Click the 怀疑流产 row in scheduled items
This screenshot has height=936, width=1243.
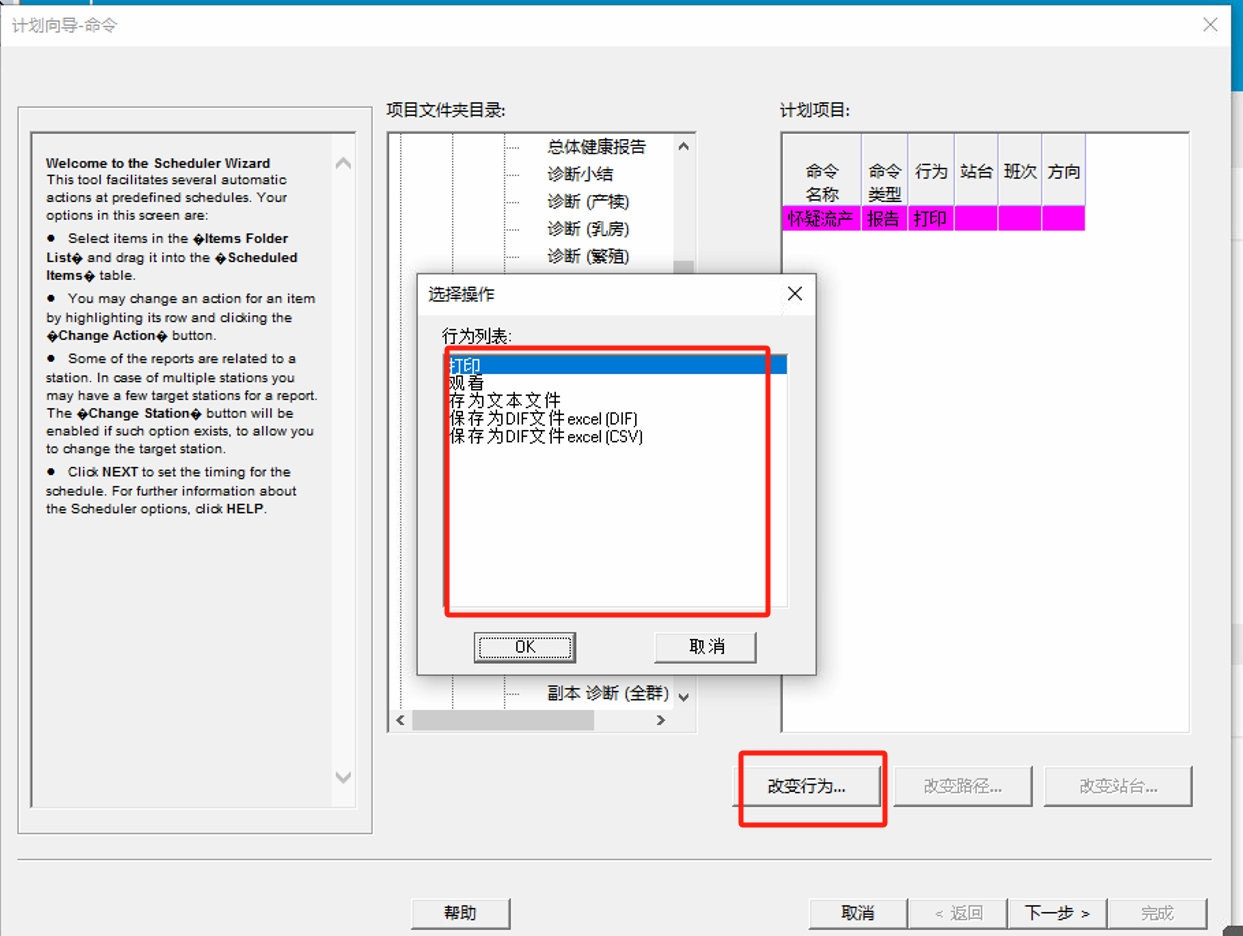pyautogui.click(x=819, y=218)
